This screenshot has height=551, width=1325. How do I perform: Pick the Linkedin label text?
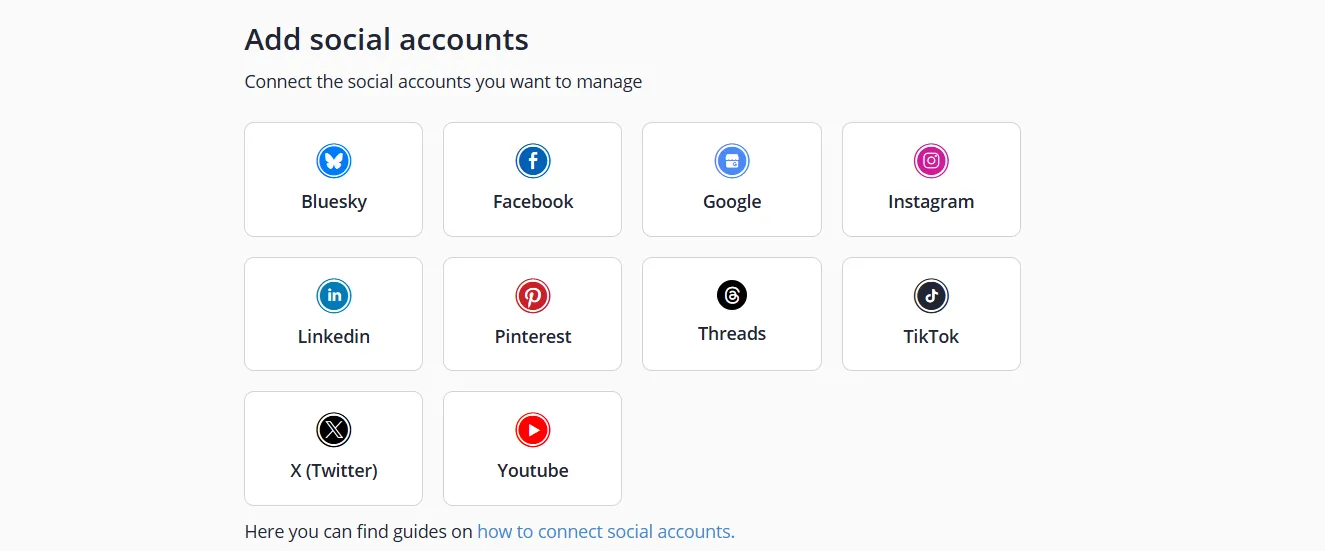[334, 336]
